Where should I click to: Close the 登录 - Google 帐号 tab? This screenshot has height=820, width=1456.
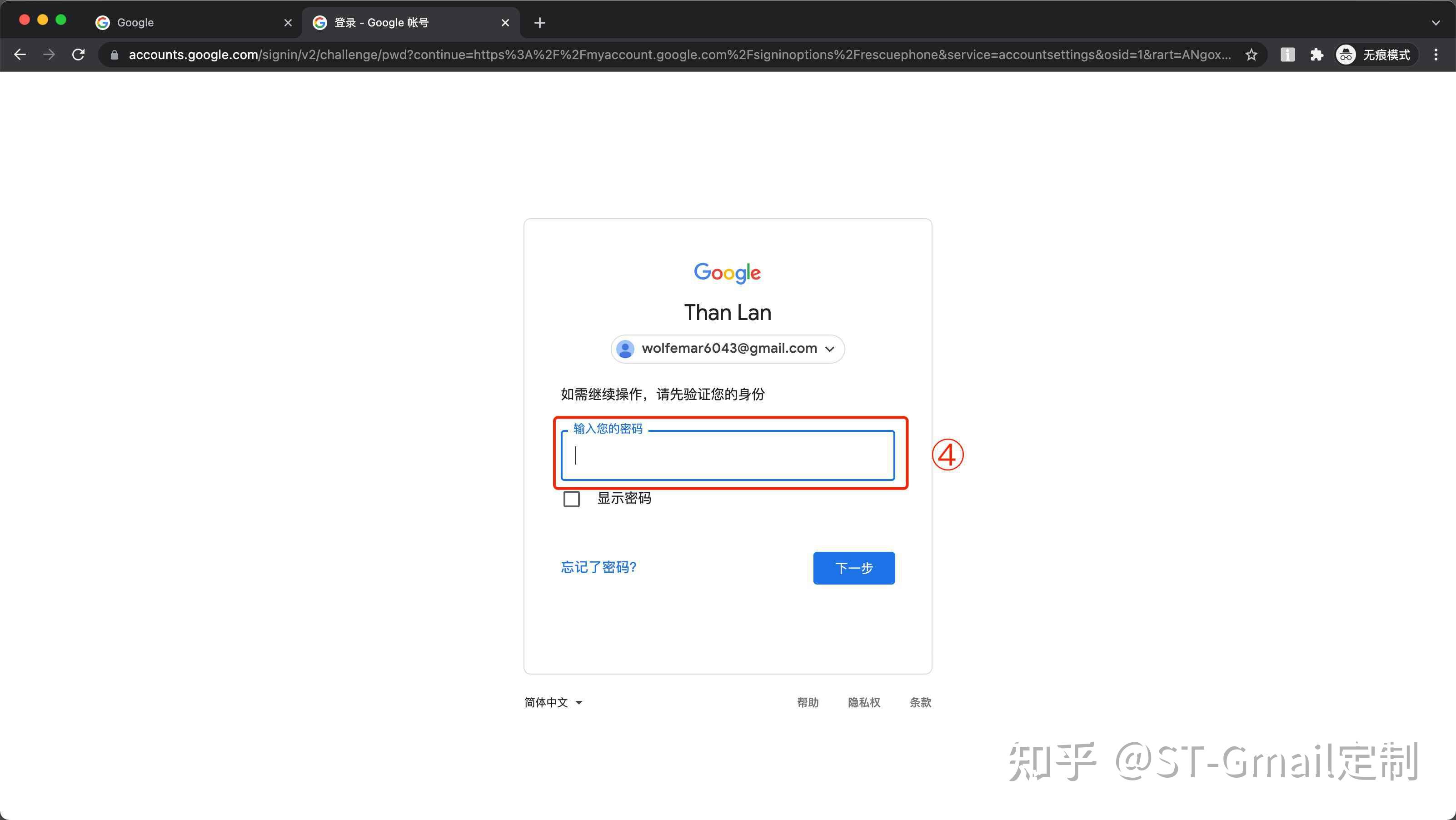point(505,23)
